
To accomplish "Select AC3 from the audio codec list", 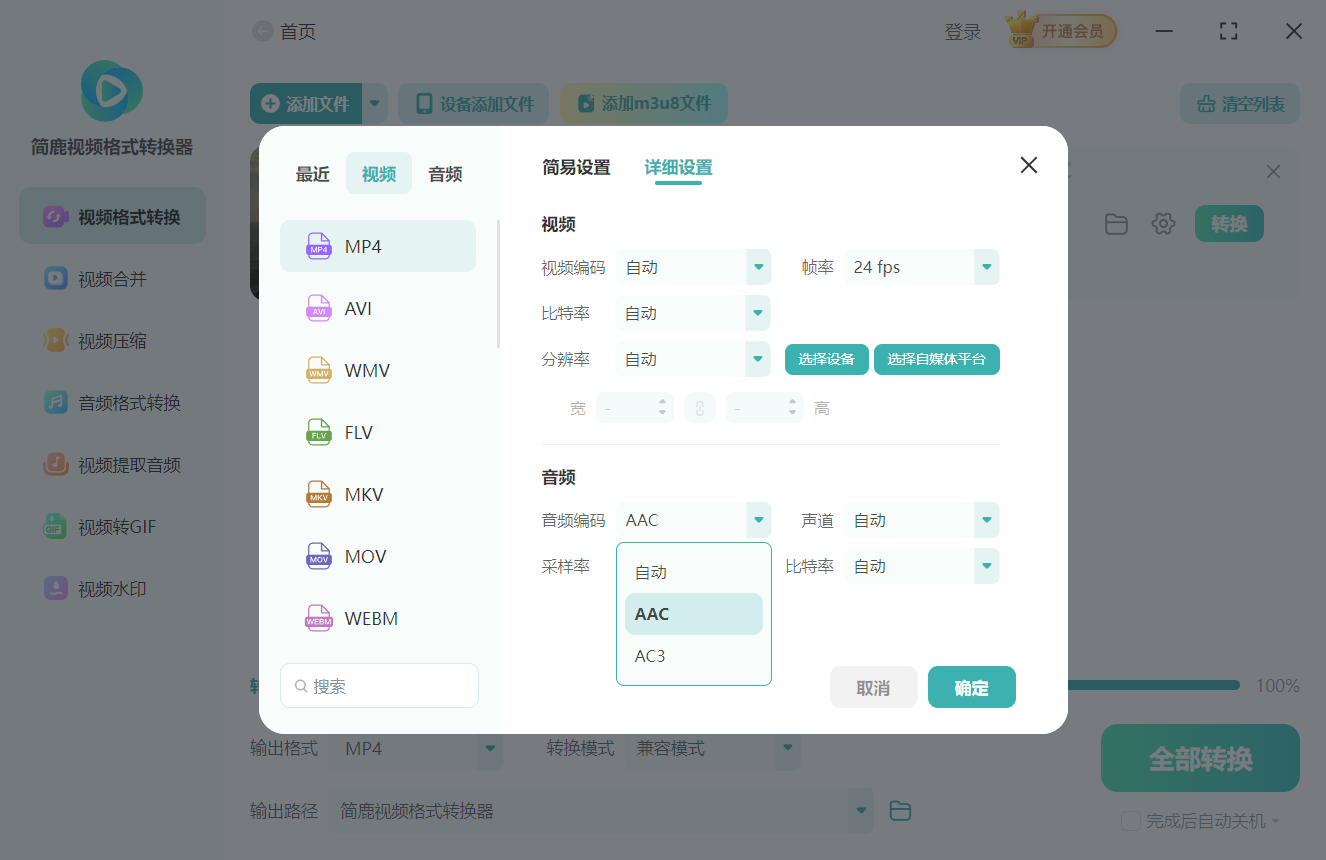I will click(694, 656).
